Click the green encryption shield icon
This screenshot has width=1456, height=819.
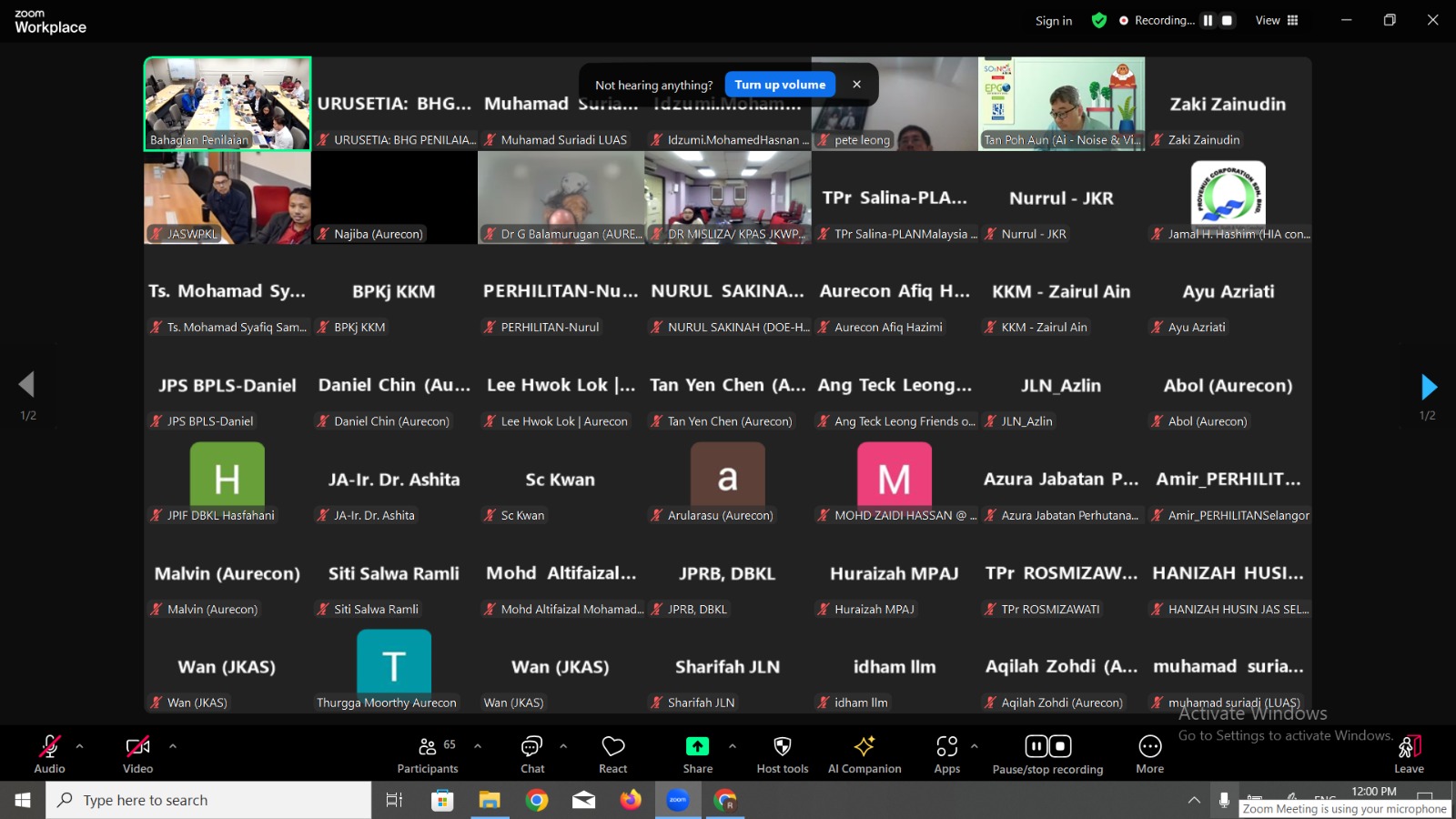(1099, 20)
